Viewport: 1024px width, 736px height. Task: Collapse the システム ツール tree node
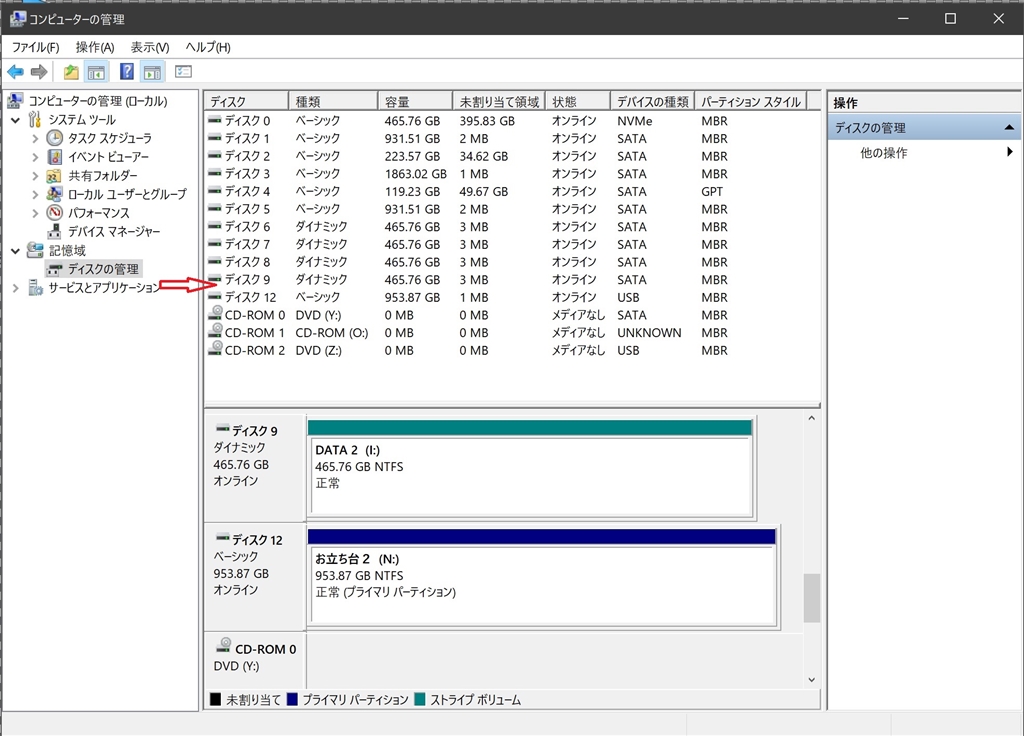16,120
